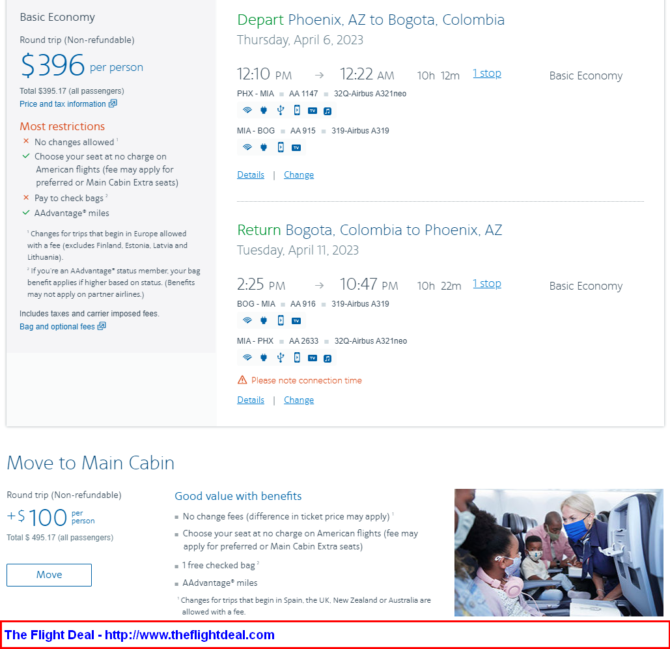Screen dimensions: 670x649
Task: Click the '10:47 PM' arrival time
Action: coord(369,285)
